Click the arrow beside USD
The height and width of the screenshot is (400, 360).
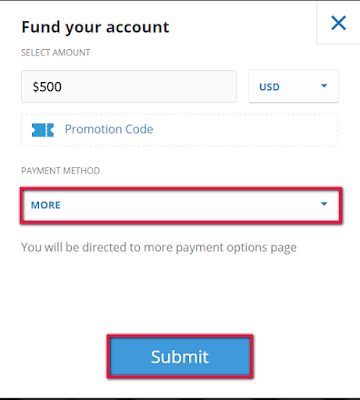coord(324,86)
